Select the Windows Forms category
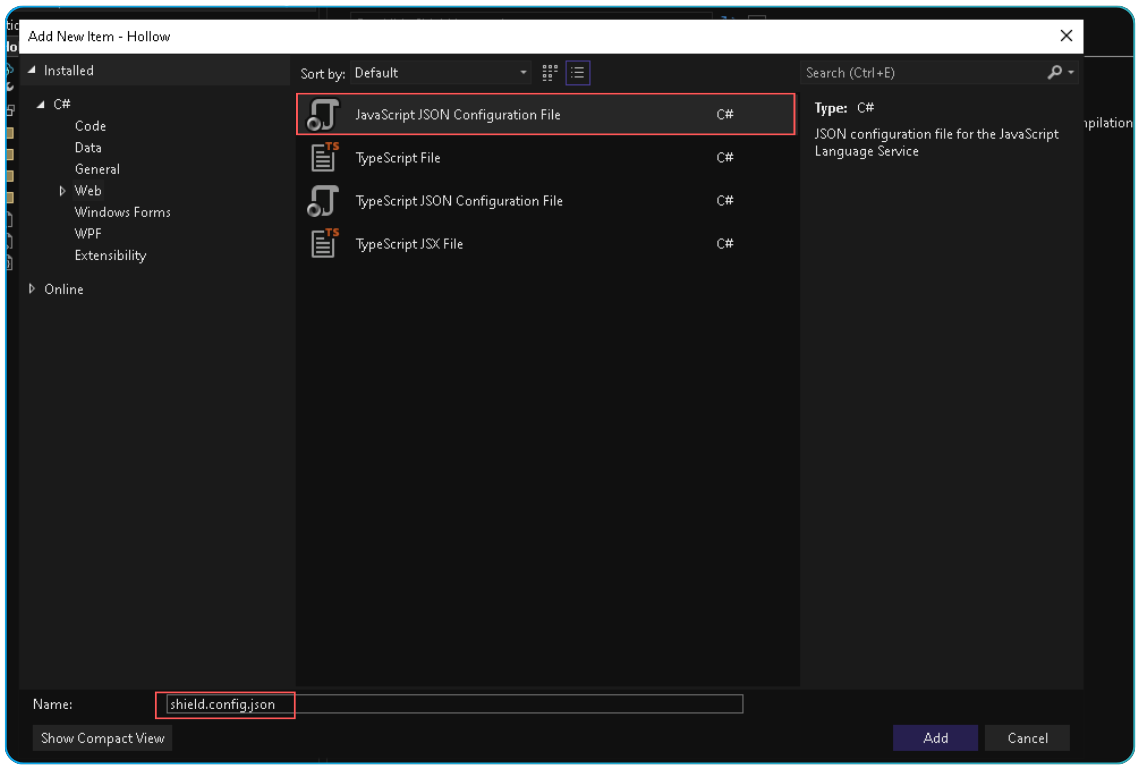Image resolution: width=1140 pixels, height=768 pixels. tap(122, 211)
